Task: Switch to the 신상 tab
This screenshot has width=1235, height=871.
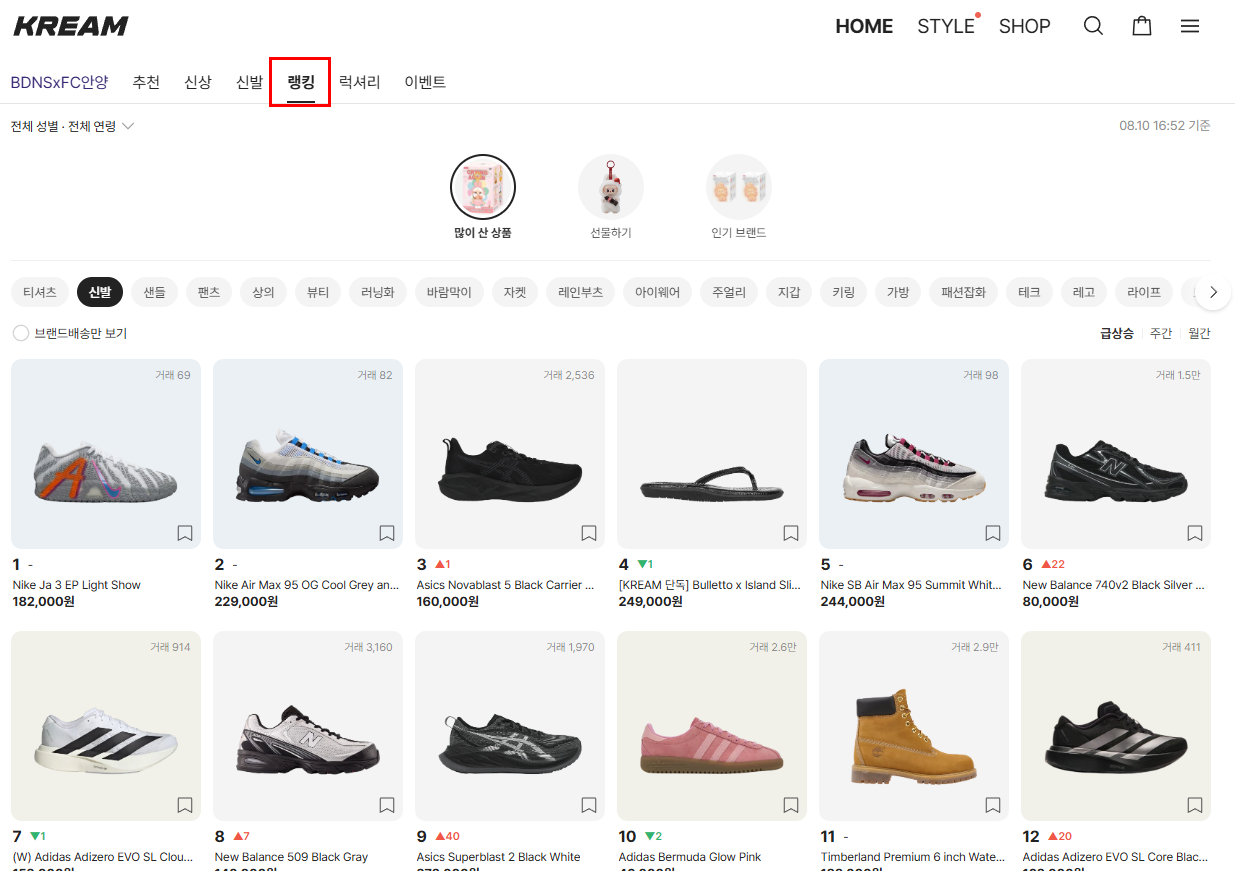Action: coord(198,82)
